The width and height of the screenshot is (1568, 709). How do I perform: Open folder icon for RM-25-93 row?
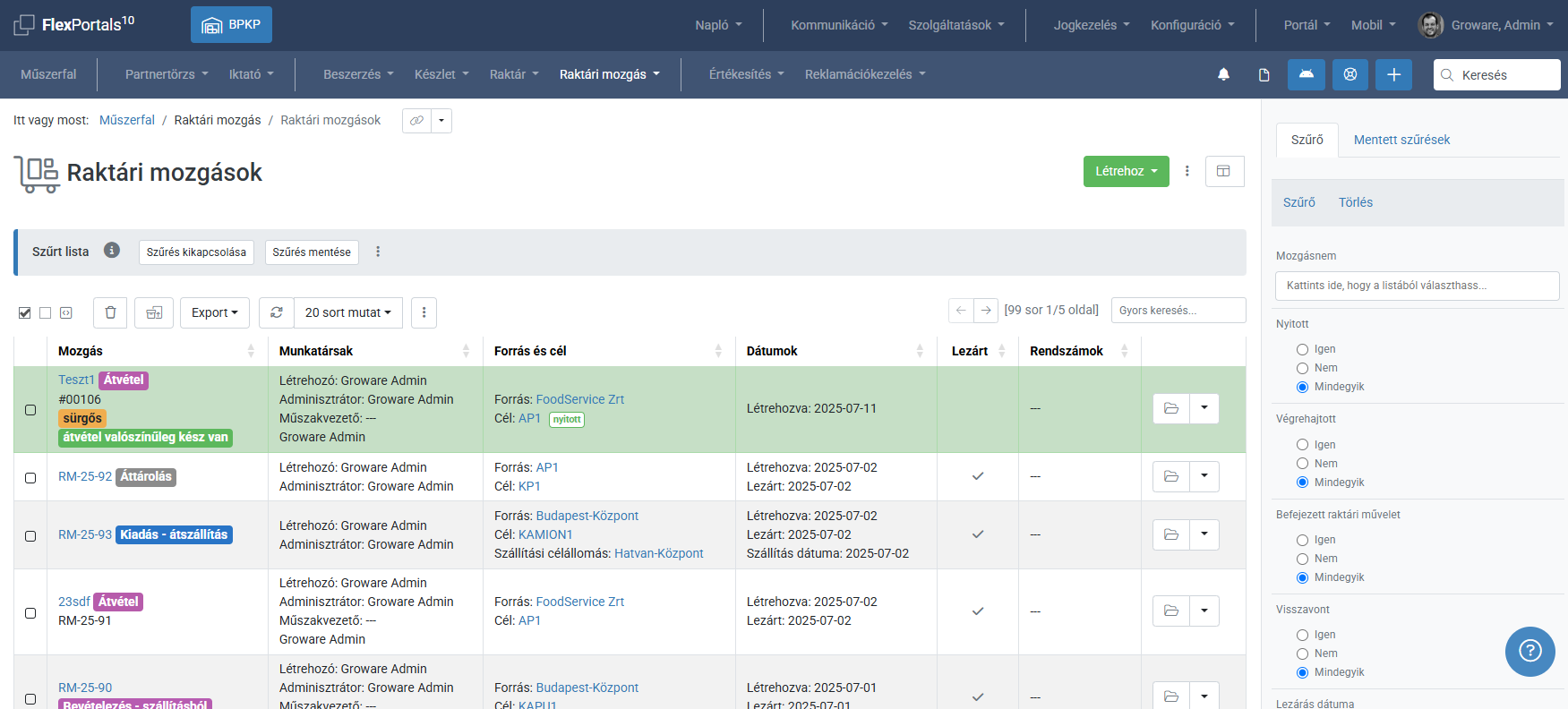click(1171, 534)
